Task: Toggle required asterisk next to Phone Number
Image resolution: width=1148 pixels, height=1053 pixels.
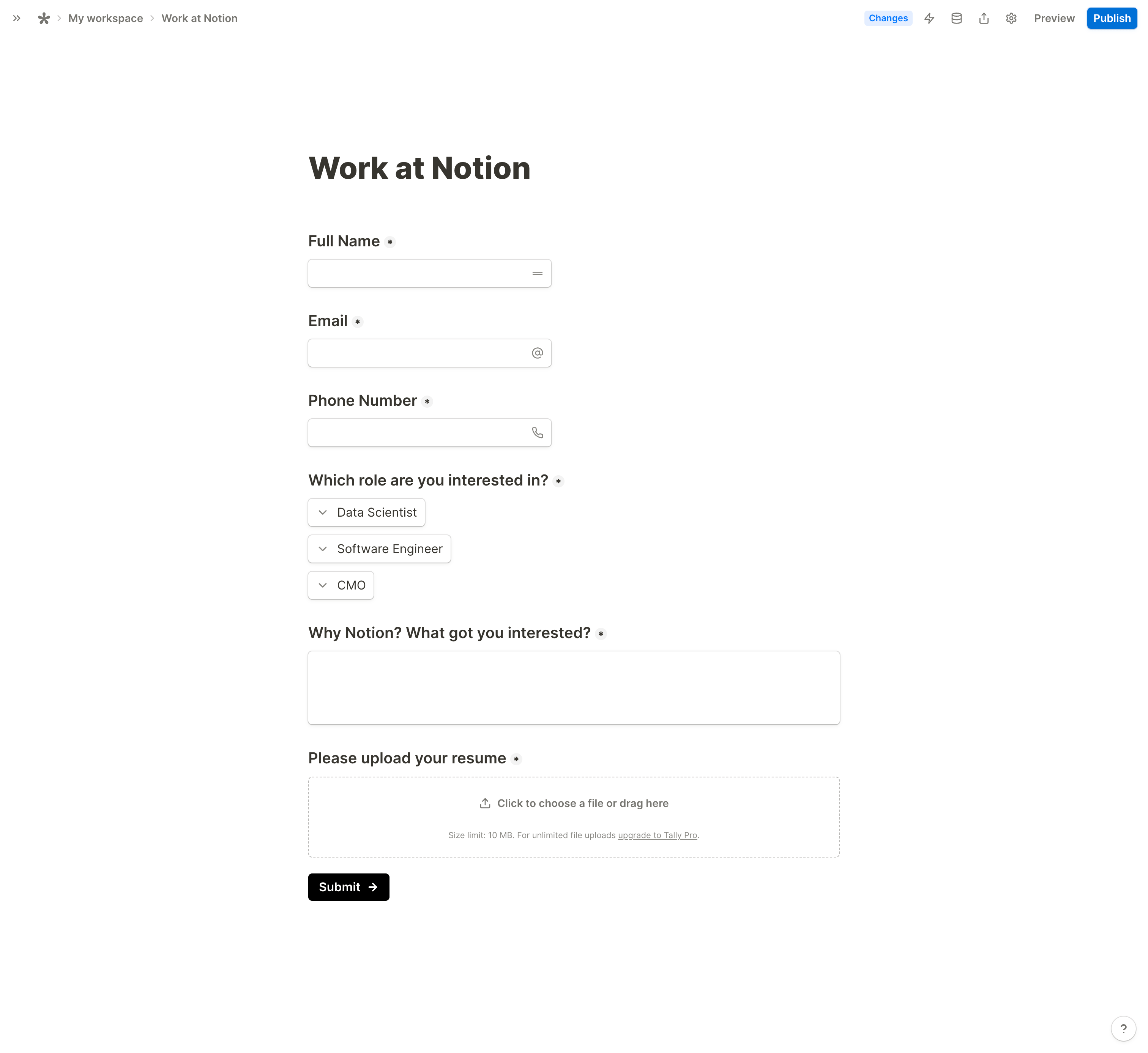Action: (x=427, y=402)
